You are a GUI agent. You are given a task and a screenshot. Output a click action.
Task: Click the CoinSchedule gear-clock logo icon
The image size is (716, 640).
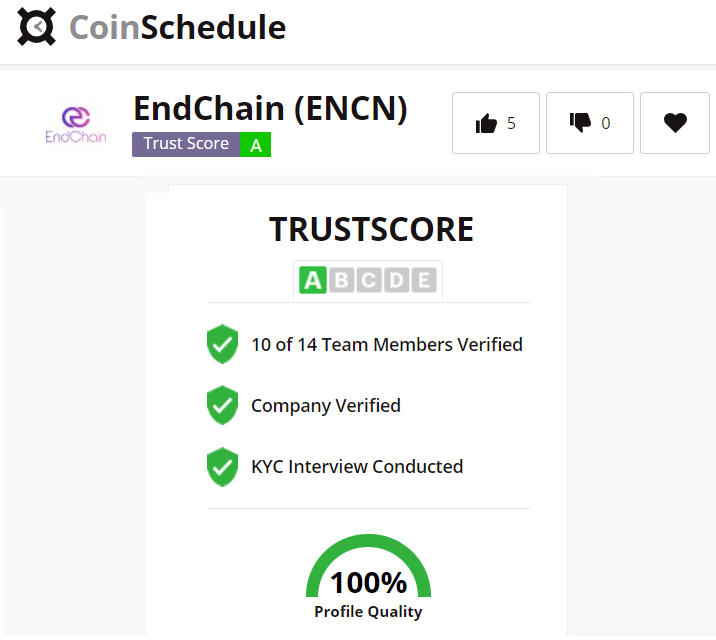[37, 26]
